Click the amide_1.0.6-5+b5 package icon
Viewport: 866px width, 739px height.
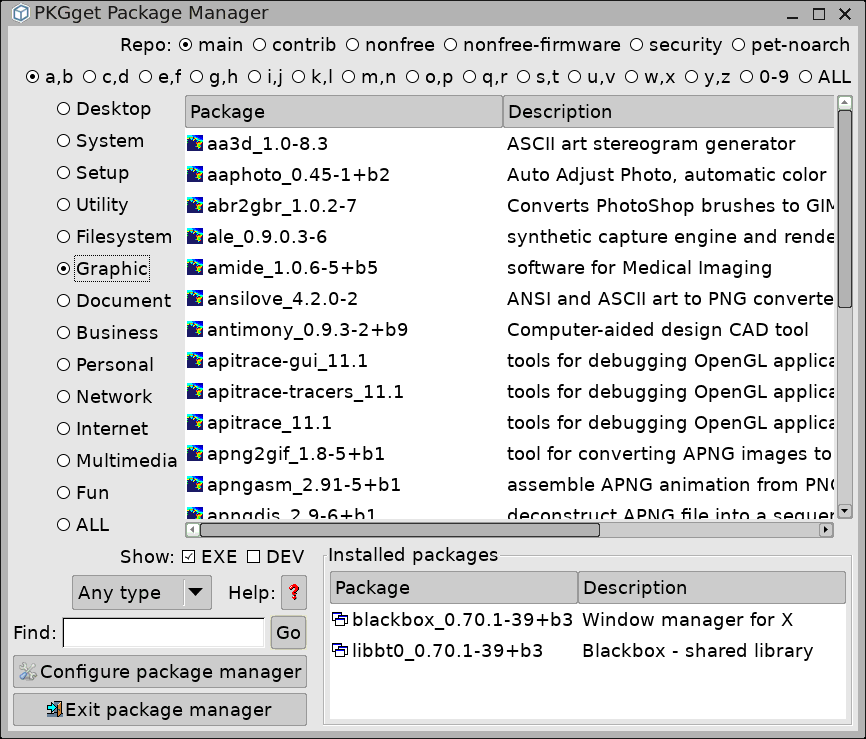click(x=195, y=267)
